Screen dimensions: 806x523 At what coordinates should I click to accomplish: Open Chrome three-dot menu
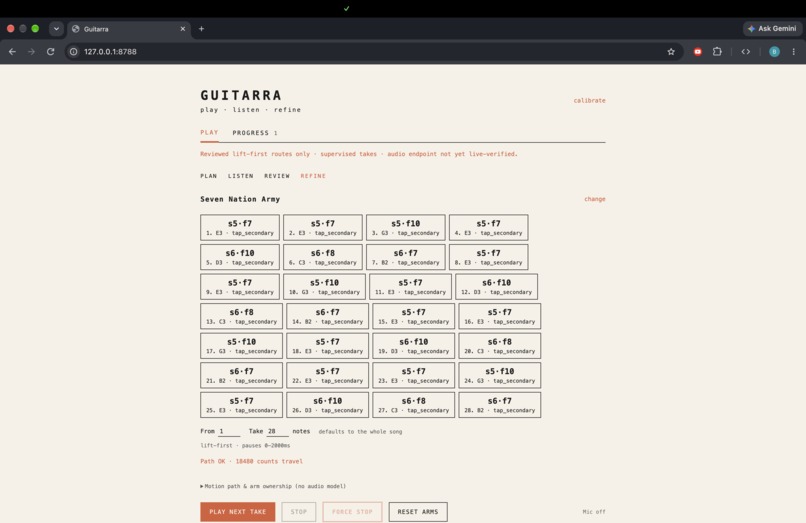[794, 51]
